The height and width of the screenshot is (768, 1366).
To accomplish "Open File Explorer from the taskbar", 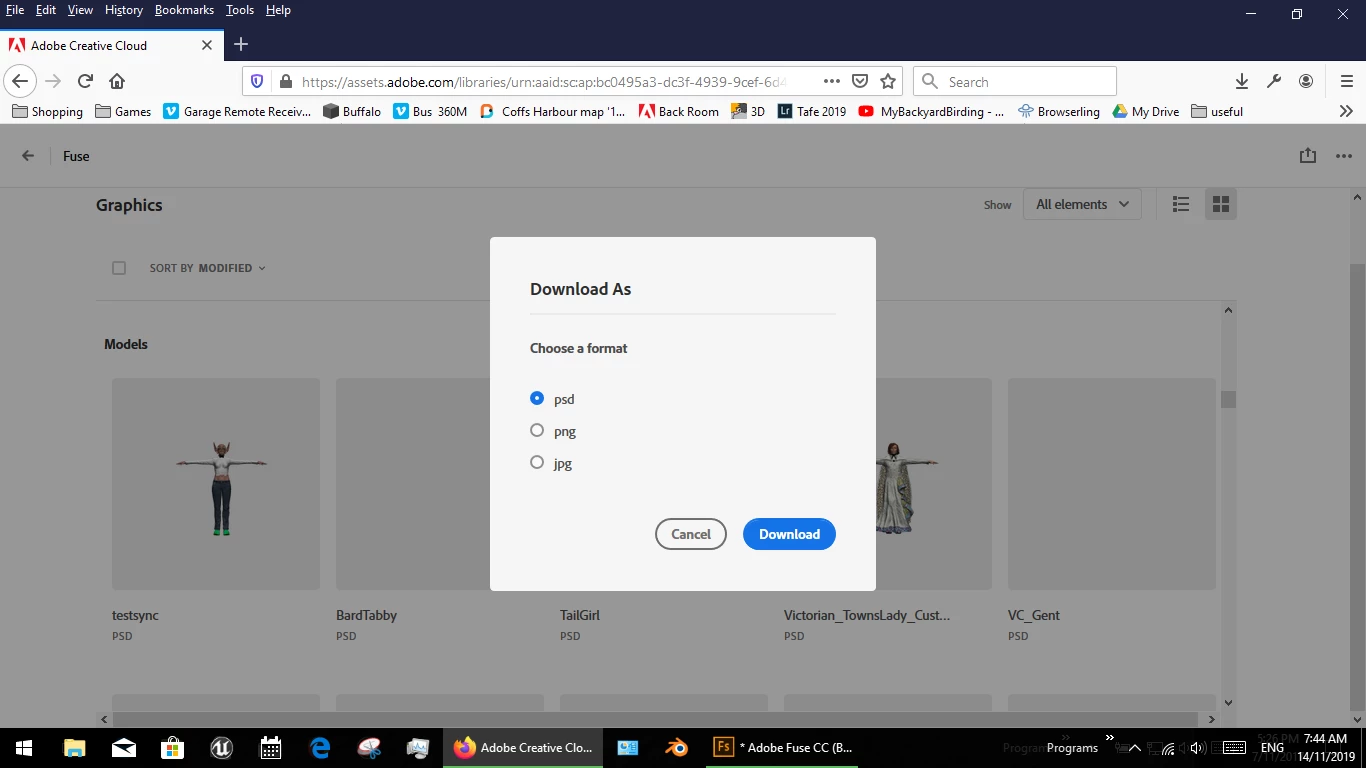I will pyautogui.click(x=74, y=747).
